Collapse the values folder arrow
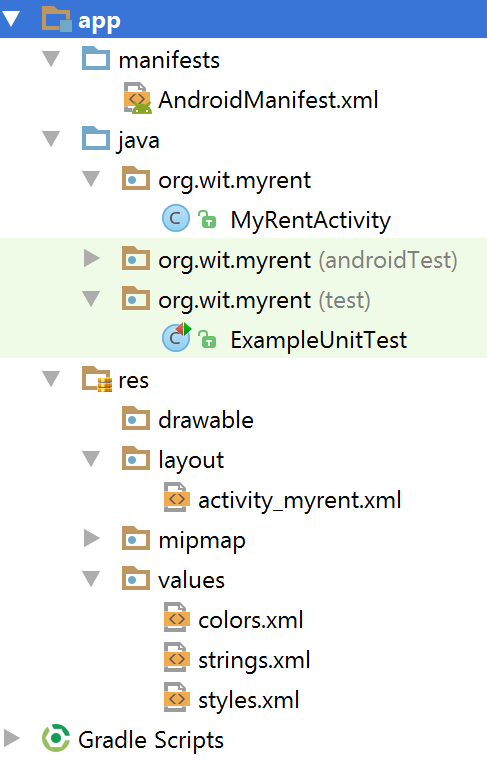The image size is (487, 763). click(91, 579)
